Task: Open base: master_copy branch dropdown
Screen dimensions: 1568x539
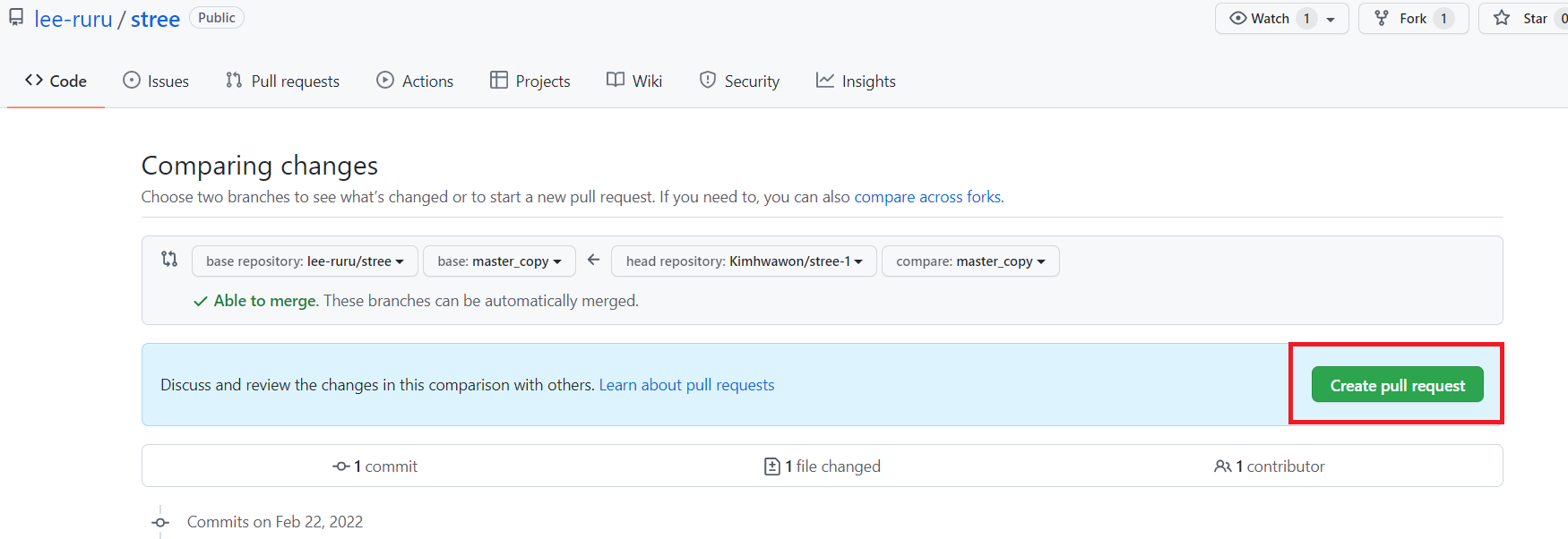Action: click(x=499, y=261)
